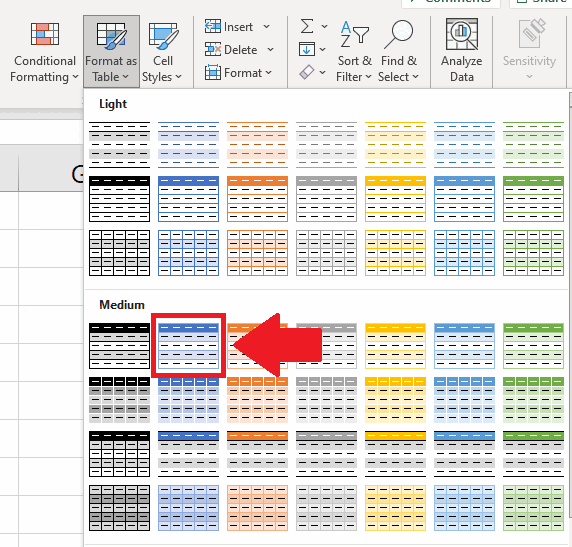Choose Medium style with separated black header cells
Image resolution: width=572 pixels, height=547 pixels.
pos(119,400)
